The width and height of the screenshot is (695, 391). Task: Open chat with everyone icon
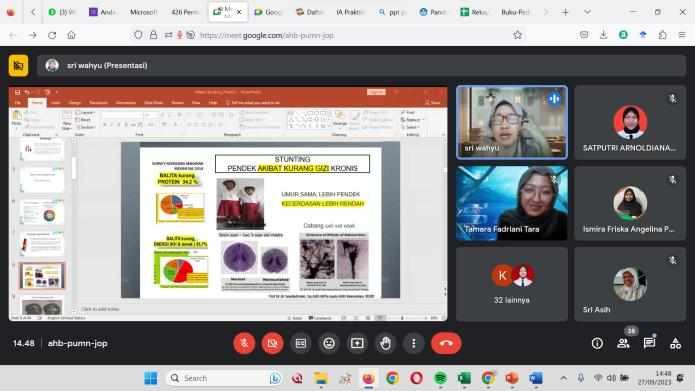pyautogui.click(x=649, y=343)
